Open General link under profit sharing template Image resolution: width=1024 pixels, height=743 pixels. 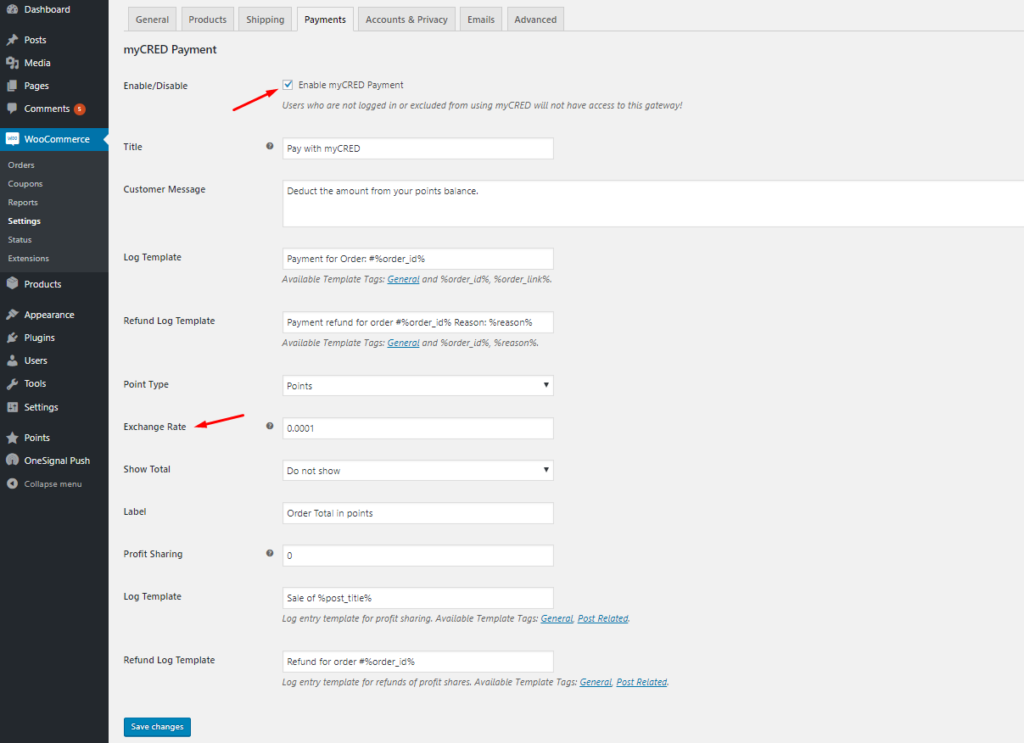click(x=556, y=618)
